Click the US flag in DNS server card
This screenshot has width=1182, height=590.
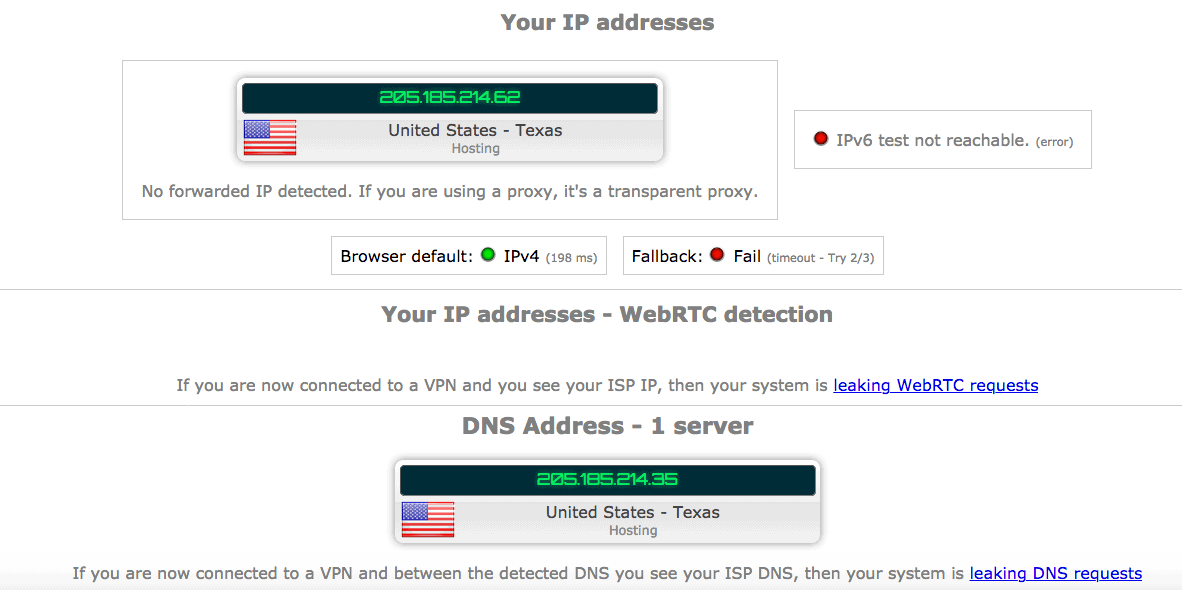[427, 520]
